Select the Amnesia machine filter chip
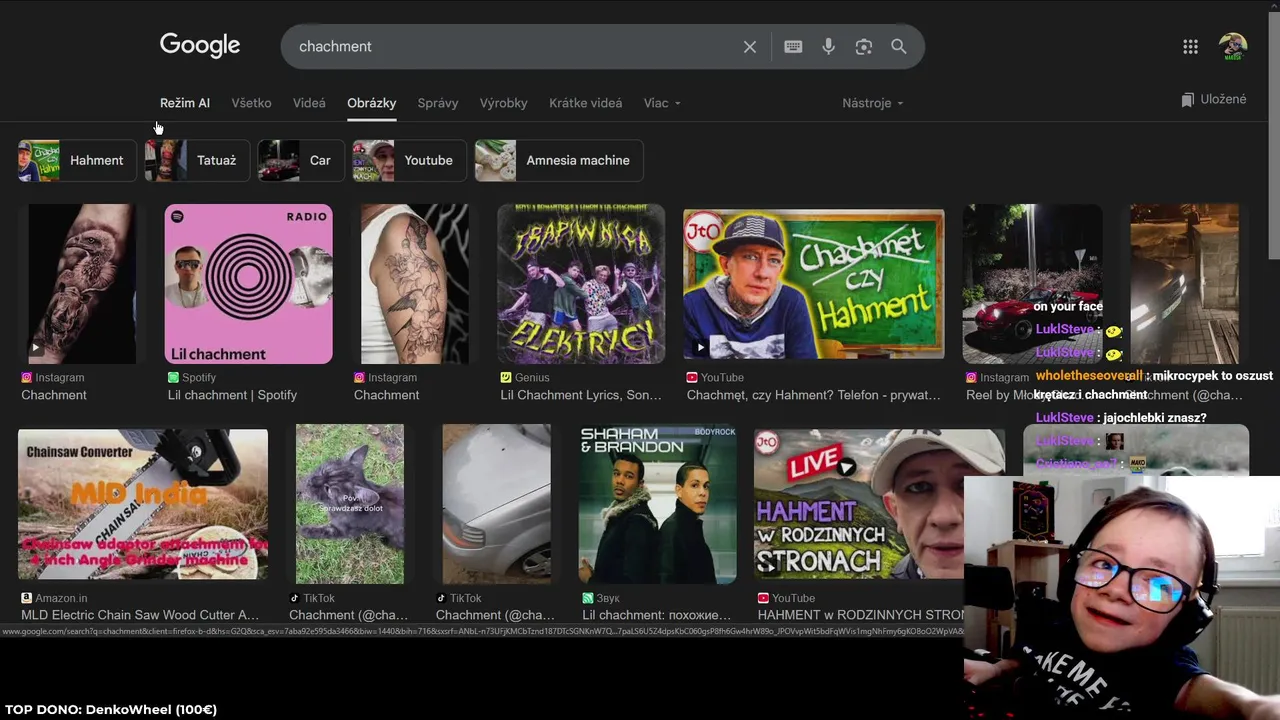 (x=559, y=160)
